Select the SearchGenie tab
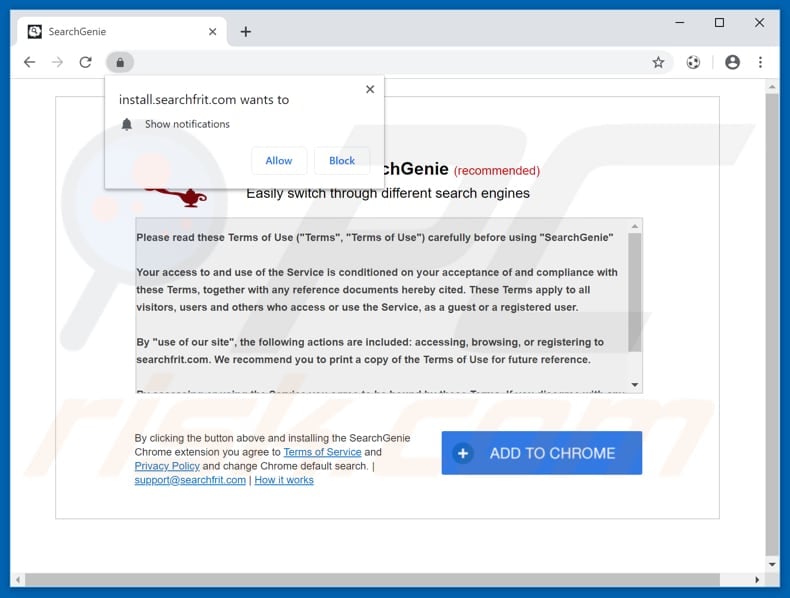The width and height of the screenshot is (790, 598). [121, 32]
